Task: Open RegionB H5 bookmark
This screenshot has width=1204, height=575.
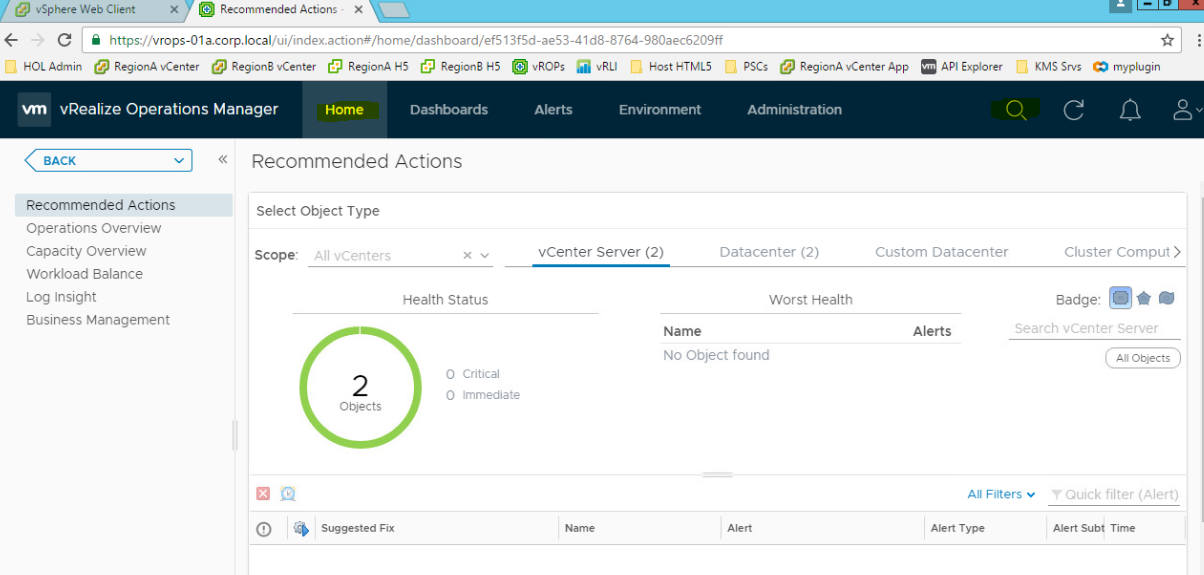Action: coord(461,67)
